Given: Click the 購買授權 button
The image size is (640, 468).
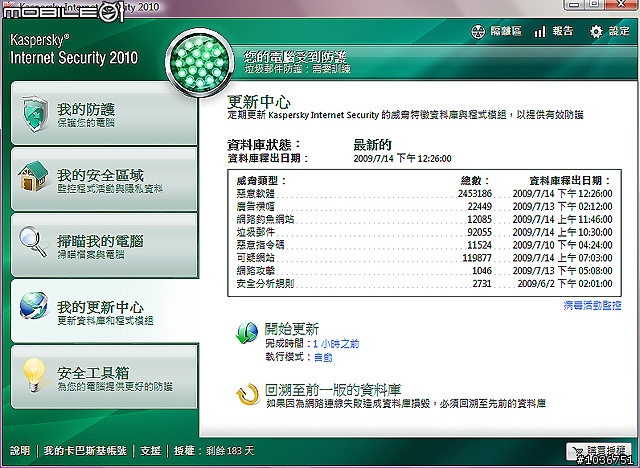Looking at the screenshot, I should click(x=599, y=452).
